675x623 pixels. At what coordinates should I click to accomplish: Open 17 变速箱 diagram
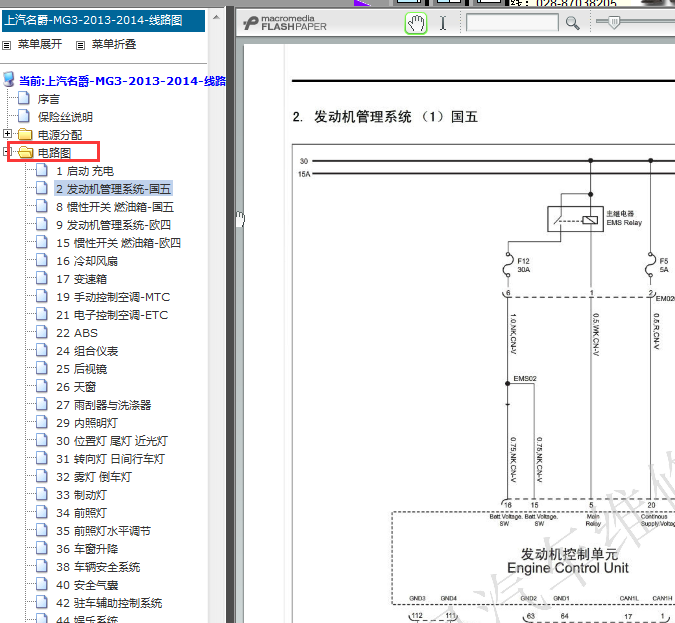tap(81, 279)
